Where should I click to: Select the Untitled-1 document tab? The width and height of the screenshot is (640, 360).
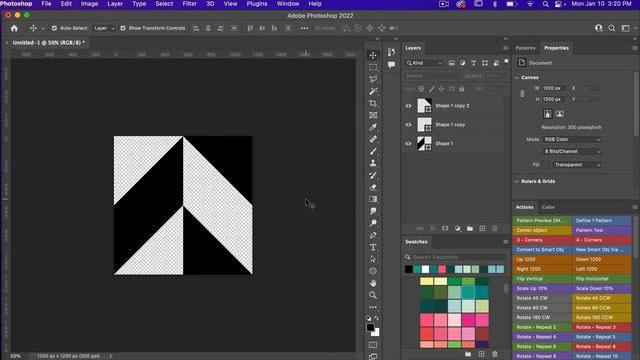tap(48, 42)
